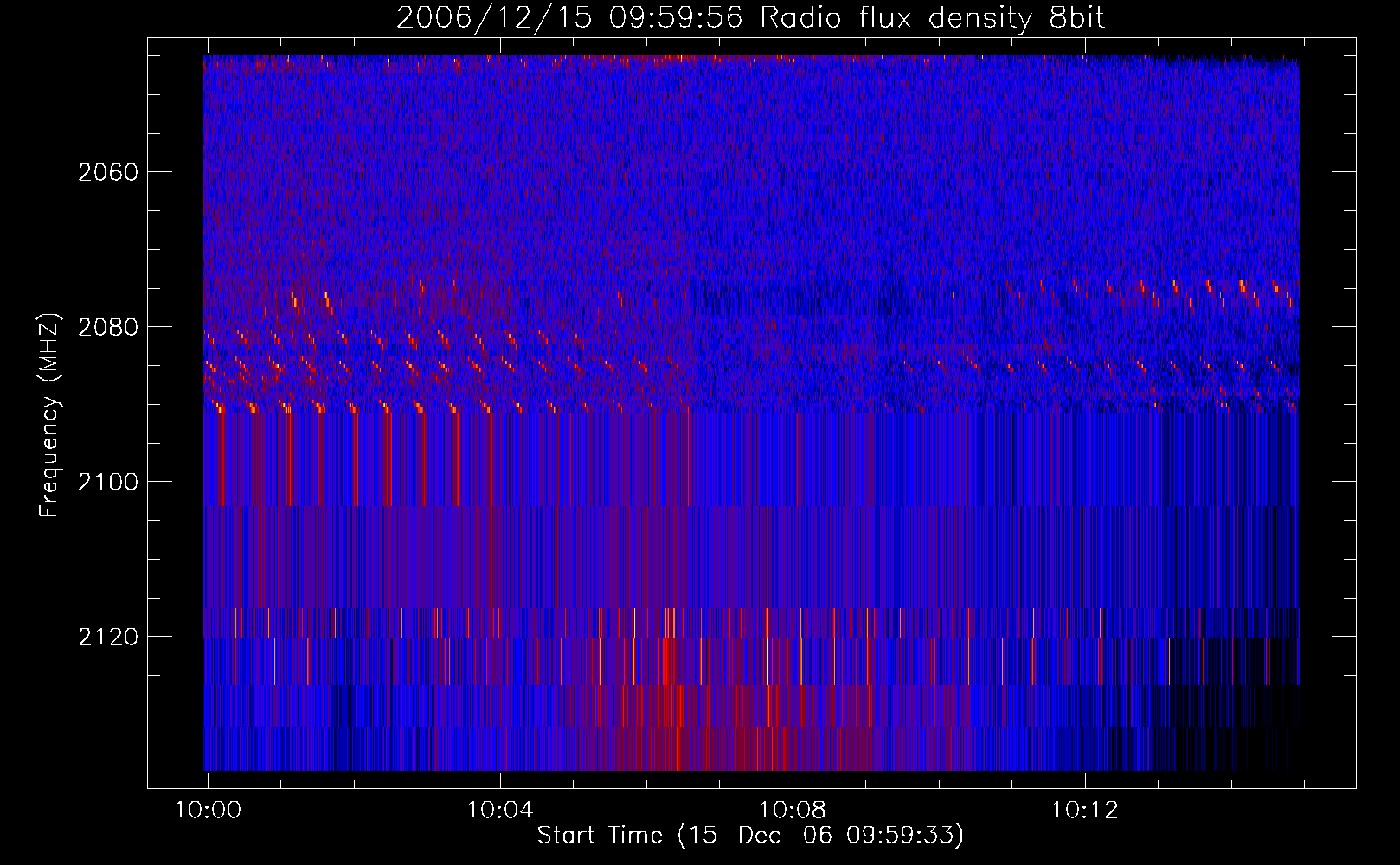
Task: Click the 10:04 time tick label
Action: click(x=500, y=811)
